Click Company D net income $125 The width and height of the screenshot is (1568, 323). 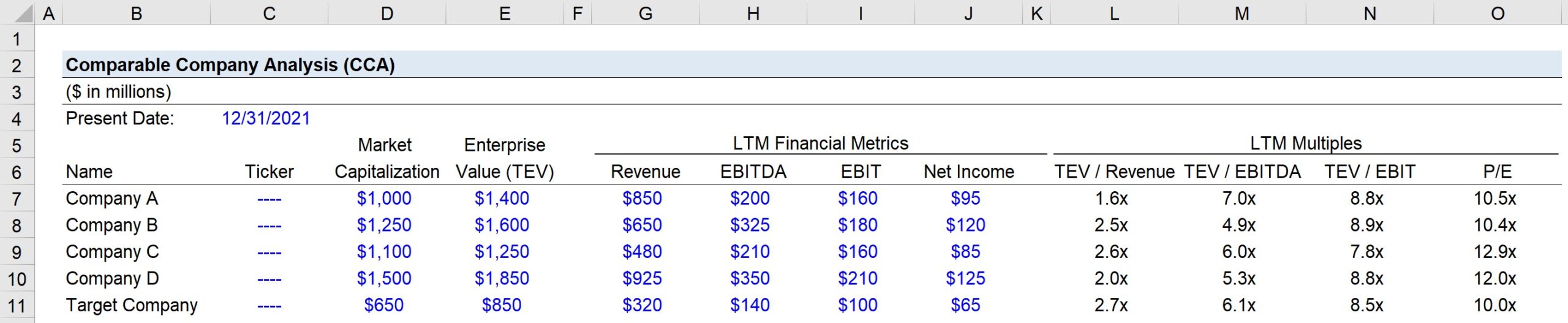pyautogui.click(x=966, y=279)
